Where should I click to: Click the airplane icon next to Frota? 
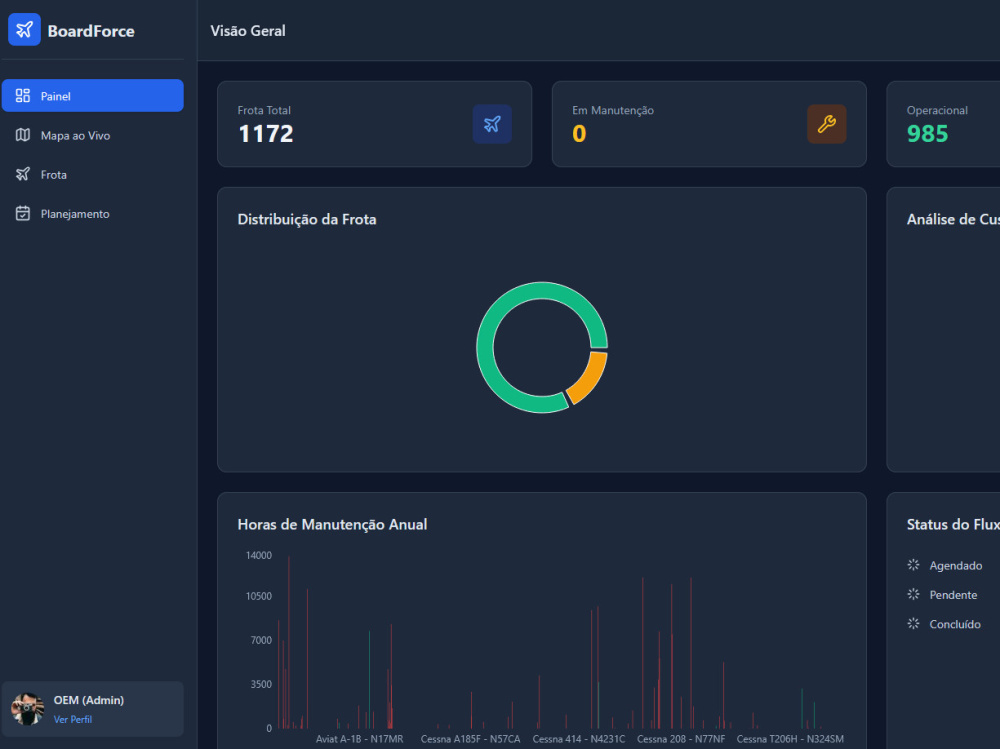23,174
